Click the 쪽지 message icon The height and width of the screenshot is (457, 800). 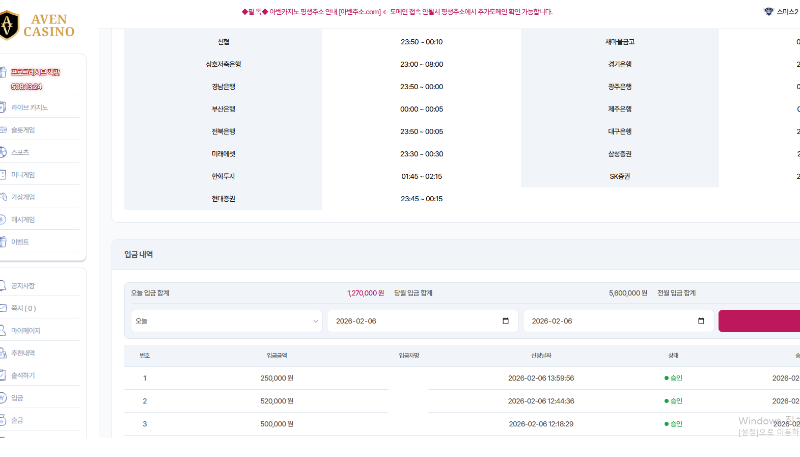pyautogui.click(x=3, y=308)
